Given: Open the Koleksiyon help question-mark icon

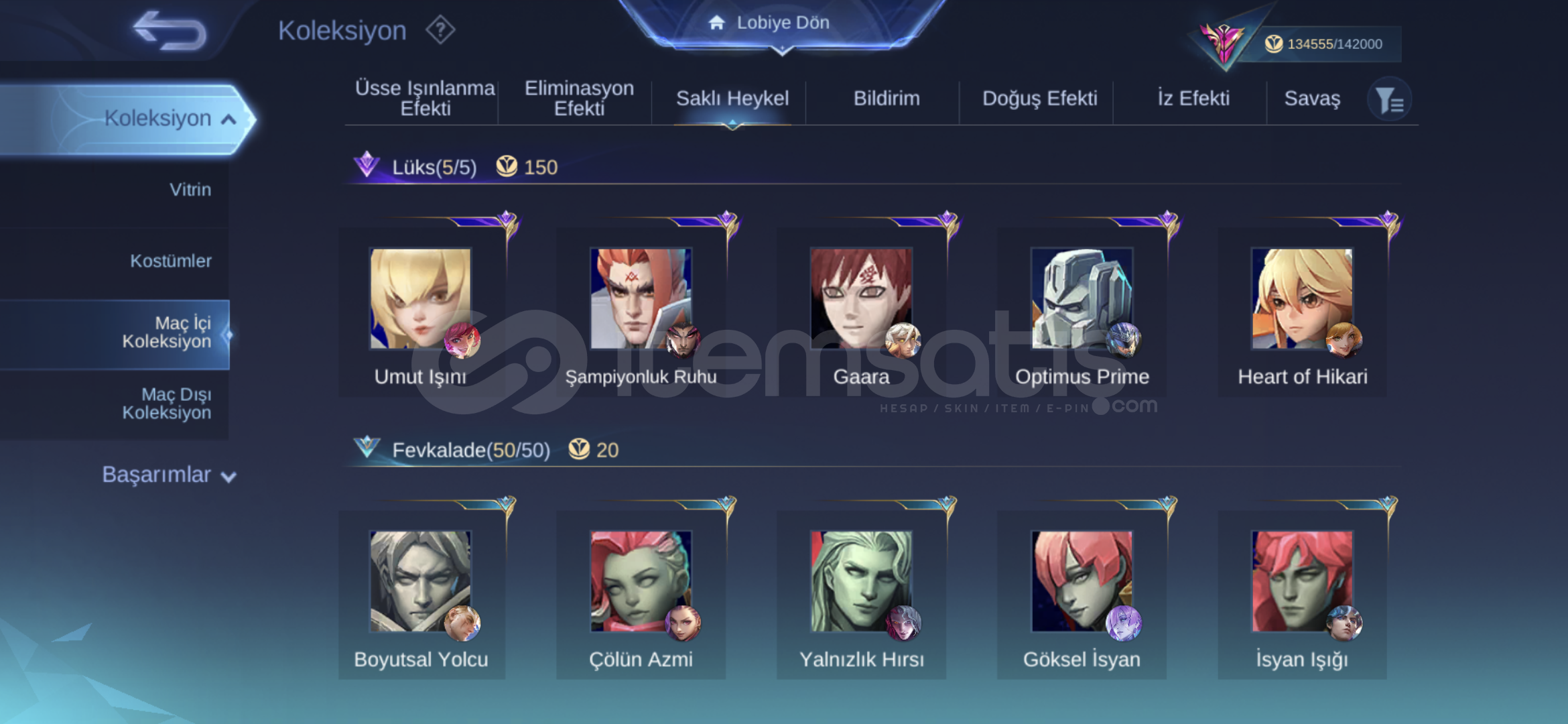Looking at the screenshot, I should (440, 30).
